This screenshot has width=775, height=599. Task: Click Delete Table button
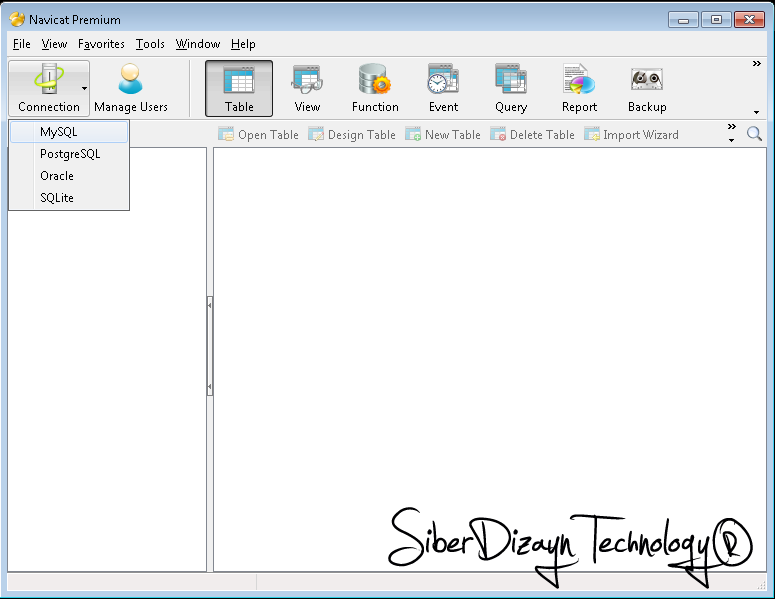pos(532,134)
